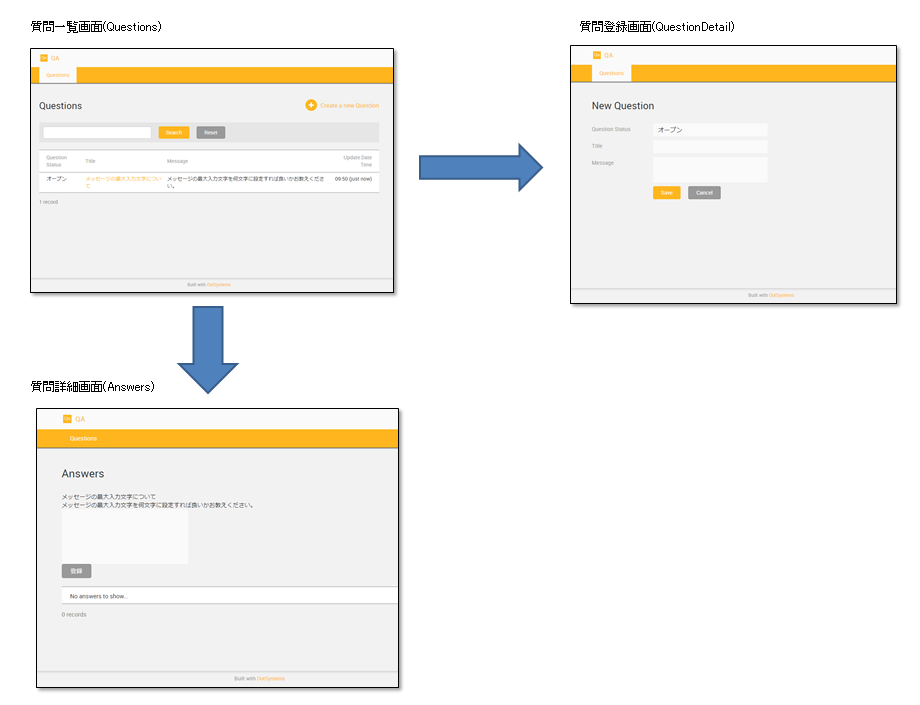Click the OutSystems link in Questions screen footer
Viewport: 920px width, 705px height.
218,285
